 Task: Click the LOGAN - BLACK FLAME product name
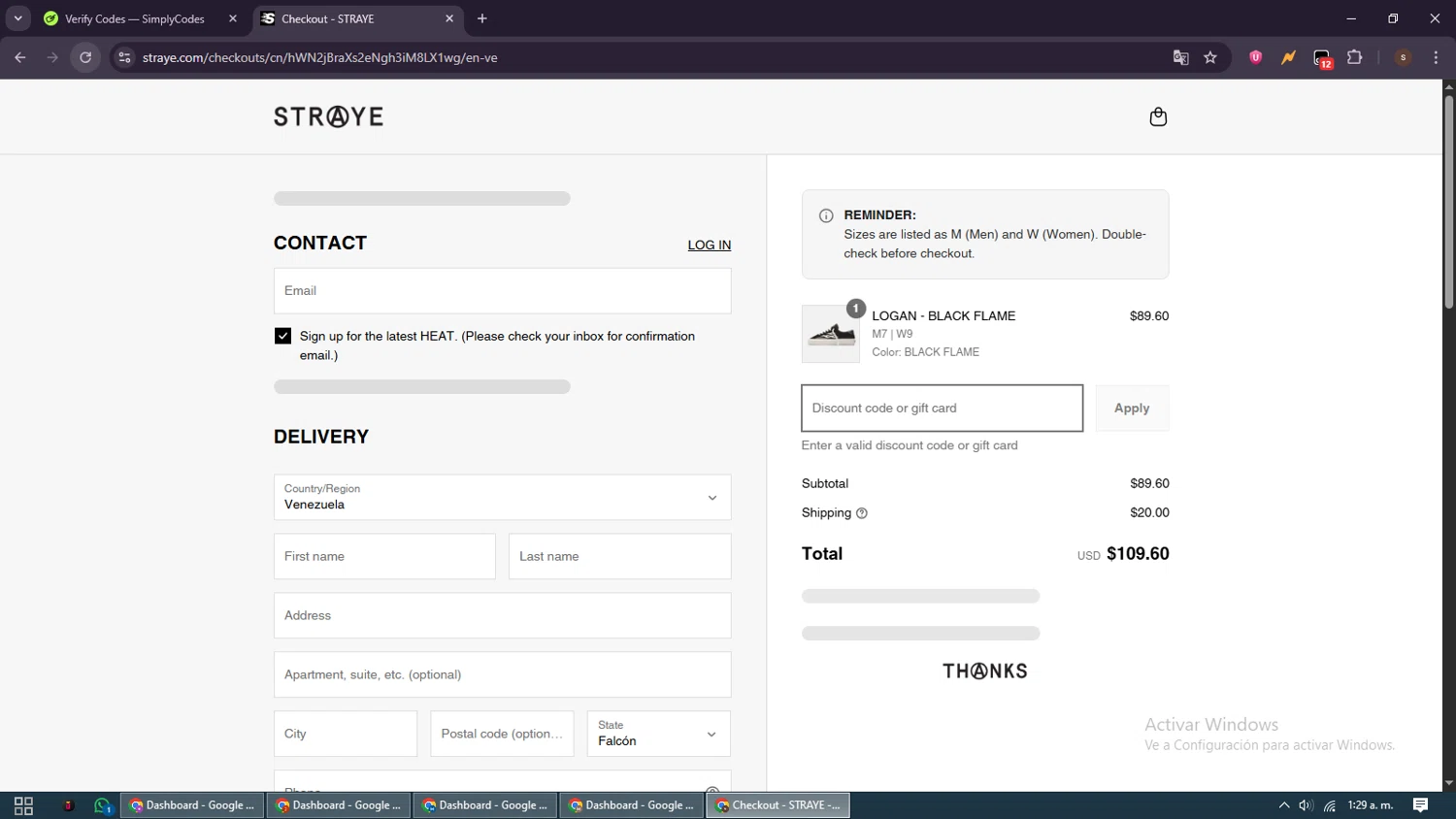943,316
